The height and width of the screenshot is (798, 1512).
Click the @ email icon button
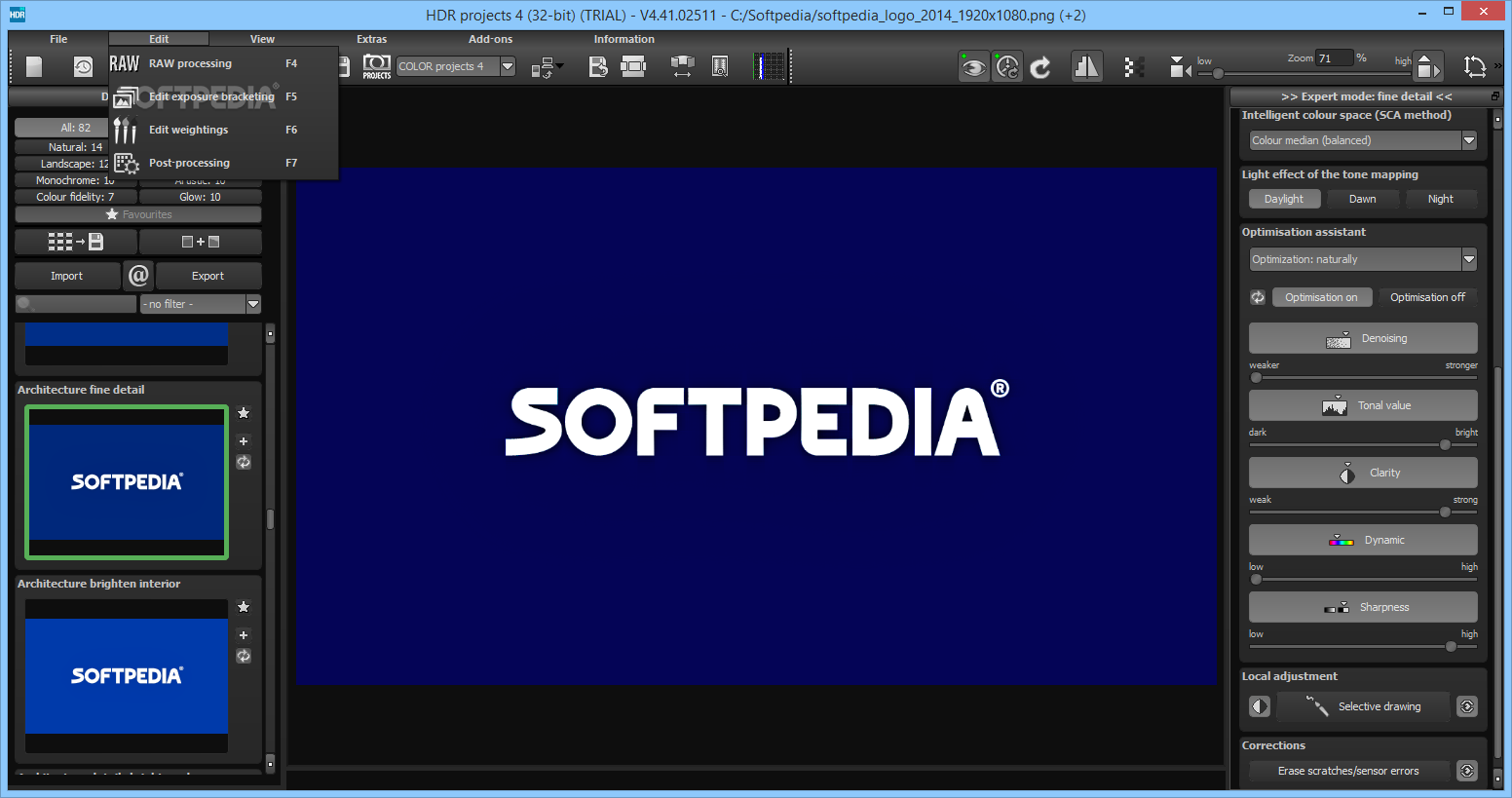(138, 276)
